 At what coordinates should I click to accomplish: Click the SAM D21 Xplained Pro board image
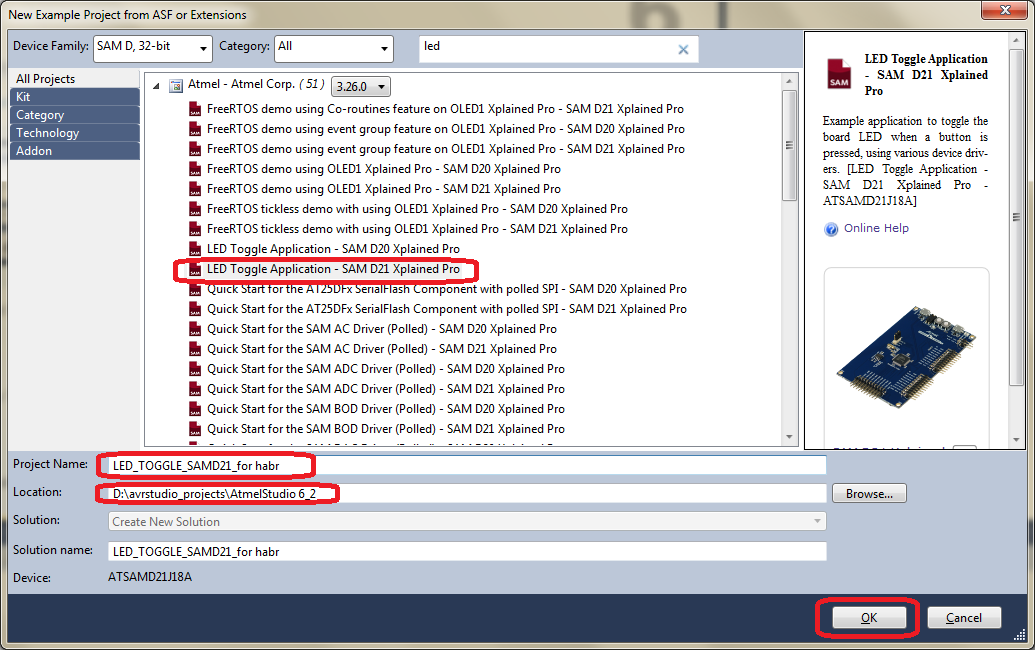coord(907,356)
